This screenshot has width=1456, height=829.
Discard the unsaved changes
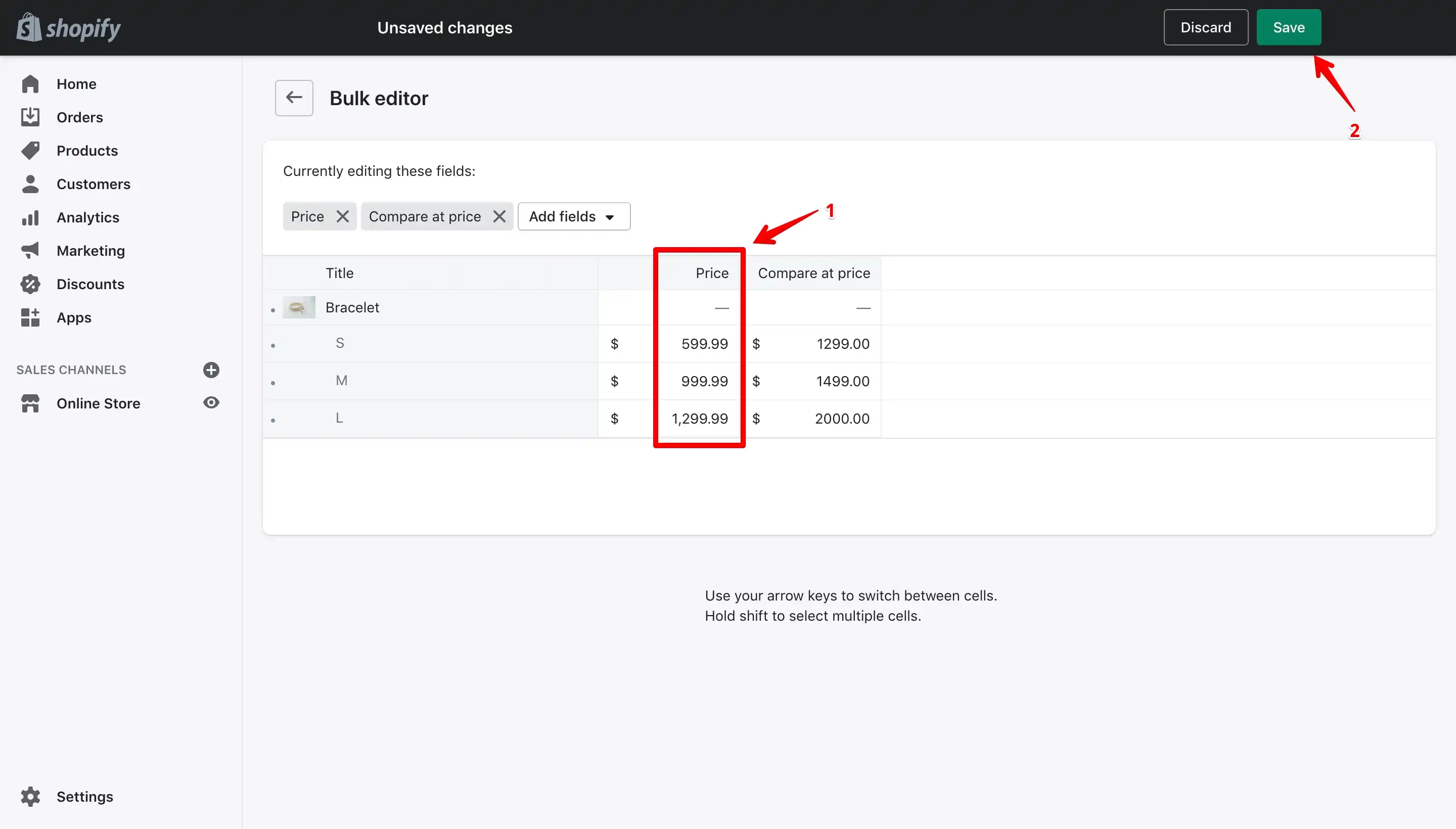pyautogui.click(x=1205, y=27)
